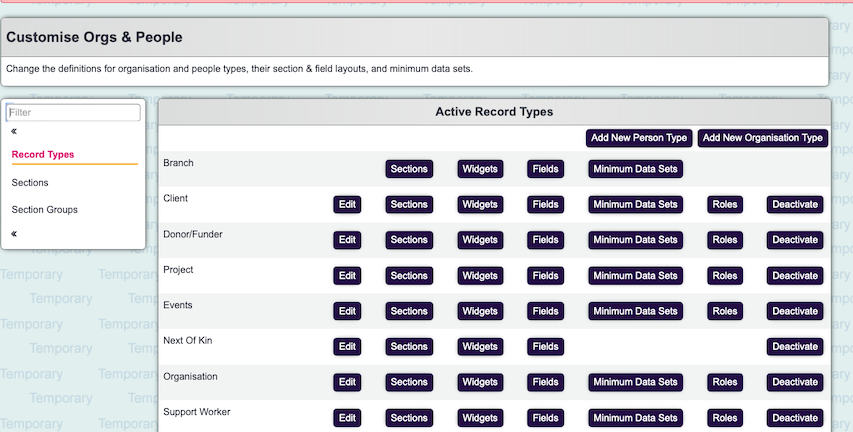Deactivate the Client record type
Image resolution: width=853 pixels, height=432 pixels.
pos(795,204)
